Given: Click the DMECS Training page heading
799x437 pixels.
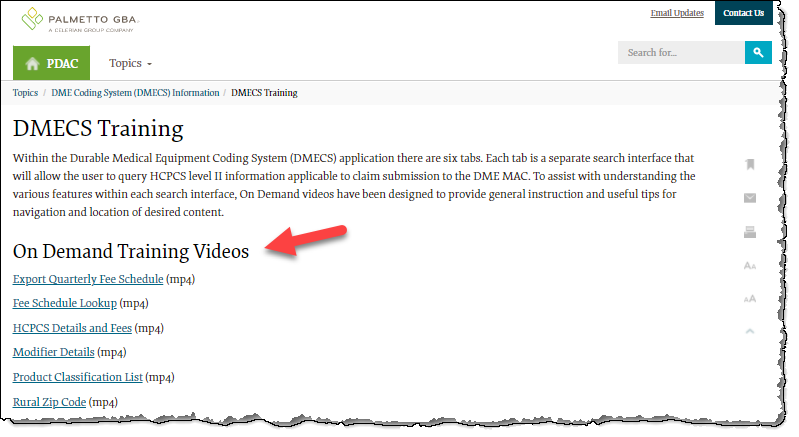Looking at the screenshot, I should pyautogui.click(x=98, y=128).
